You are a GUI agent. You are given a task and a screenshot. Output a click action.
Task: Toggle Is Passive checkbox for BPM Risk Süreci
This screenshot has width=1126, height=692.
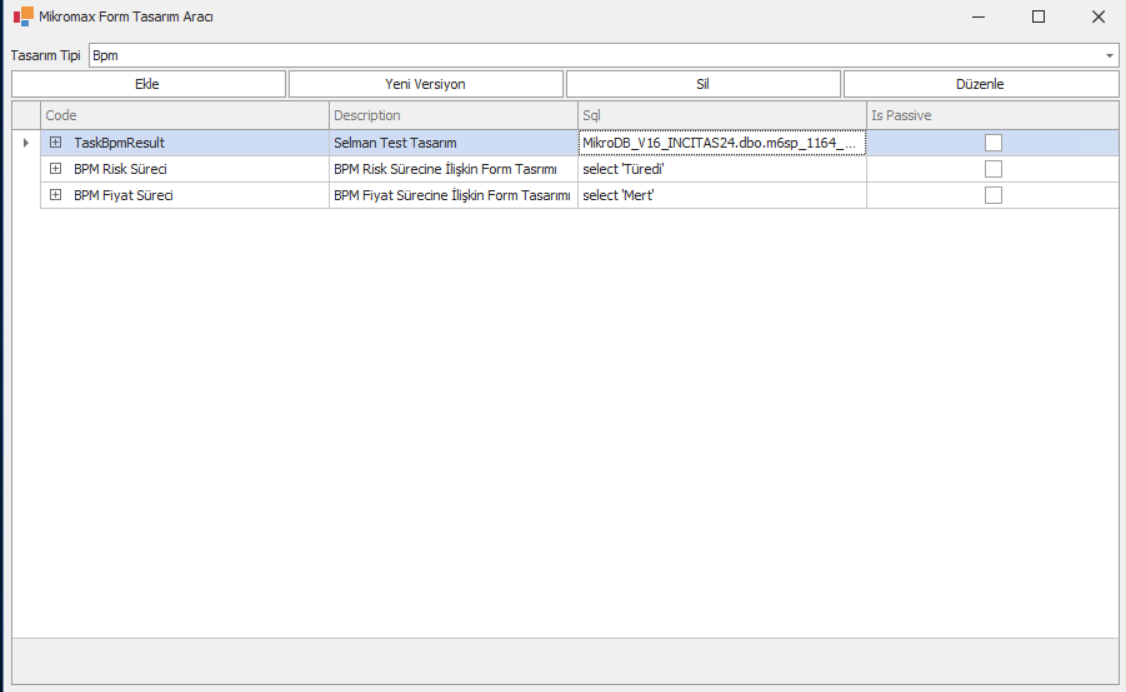click(993, 169)
